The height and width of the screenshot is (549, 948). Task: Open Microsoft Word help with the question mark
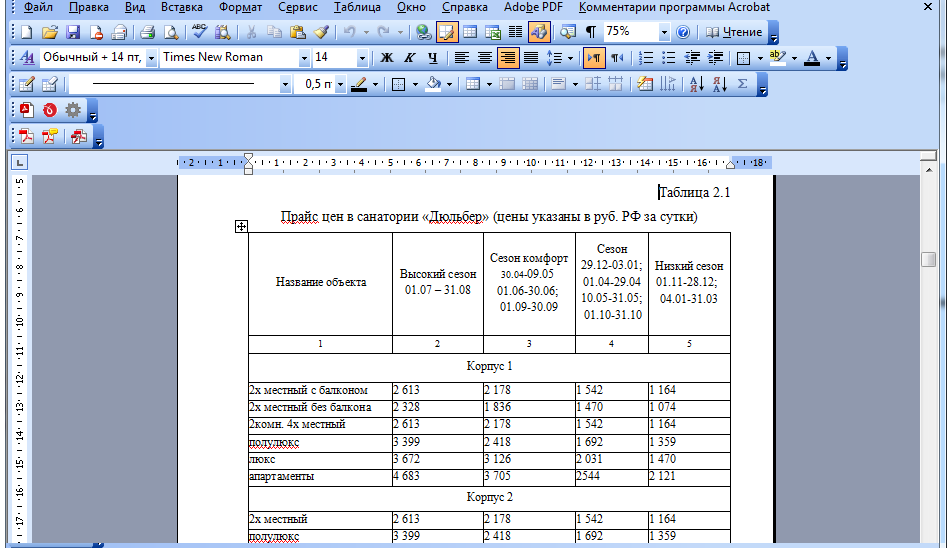(683, 32)
